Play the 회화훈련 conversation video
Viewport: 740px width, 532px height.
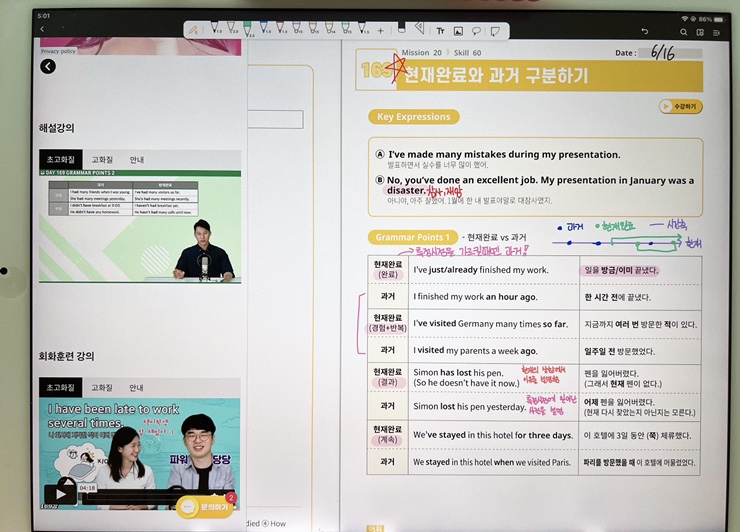coord(60,494)
